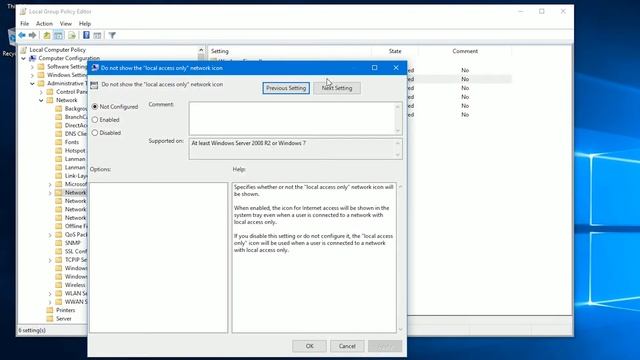This screenshot has height=360, width=640.
Task: Open Help via the blue question-mark toolbar icon
Action: (x=86, y=36)
